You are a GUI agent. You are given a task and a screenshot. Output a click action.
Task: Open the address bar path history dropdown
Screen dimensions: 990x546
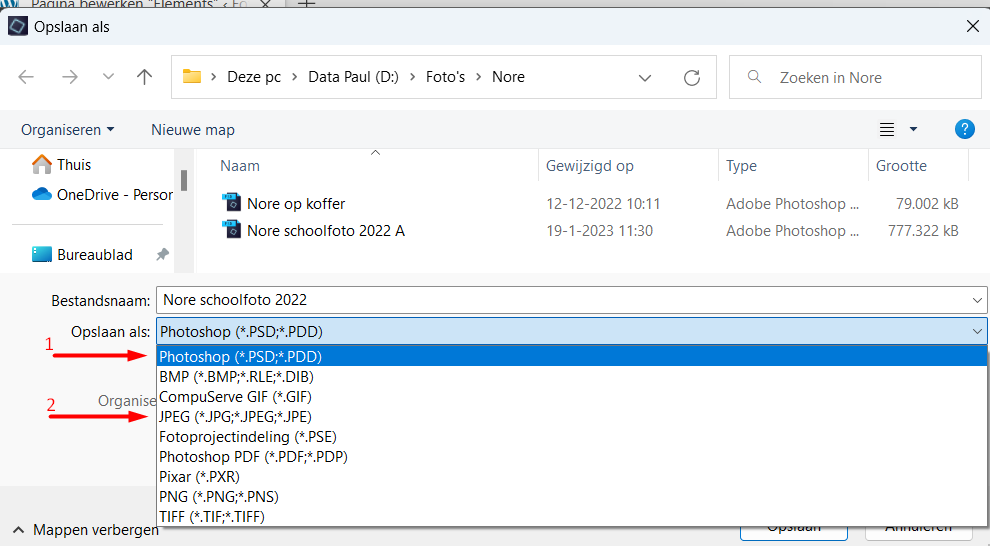(x=646, y=77)
